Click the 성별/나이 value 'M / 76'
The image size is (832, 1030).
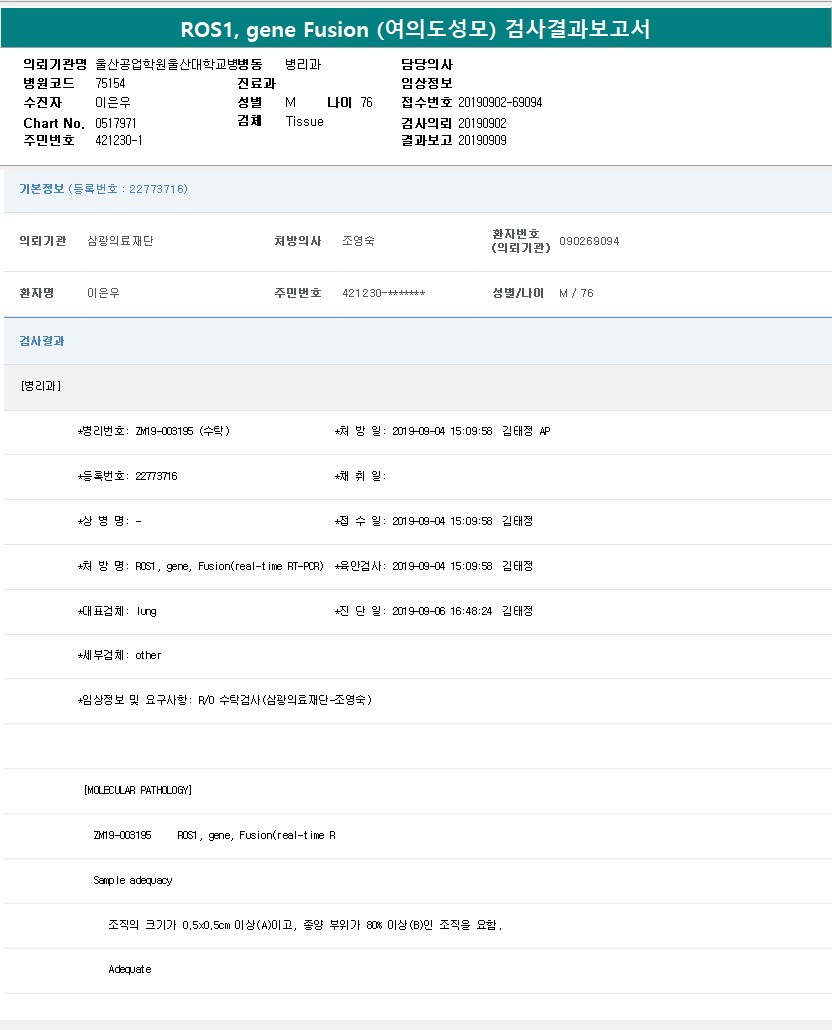[576, 293]
